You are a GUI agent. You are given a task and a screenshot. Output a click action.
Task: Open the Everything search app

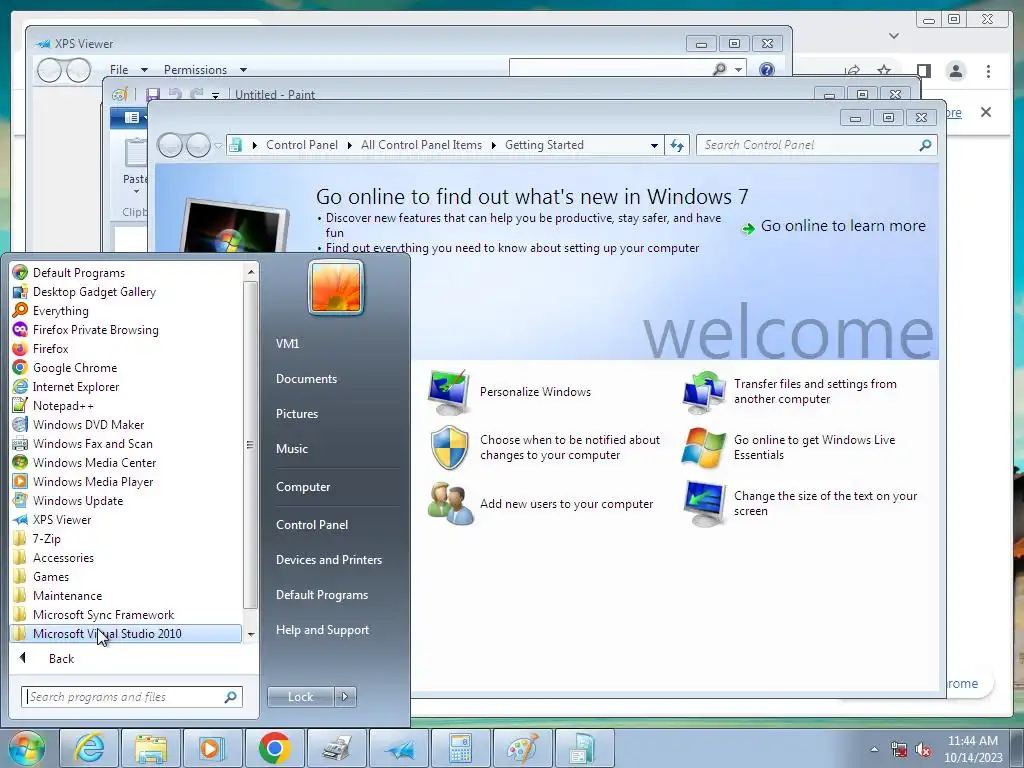click(x=61, y=311)
